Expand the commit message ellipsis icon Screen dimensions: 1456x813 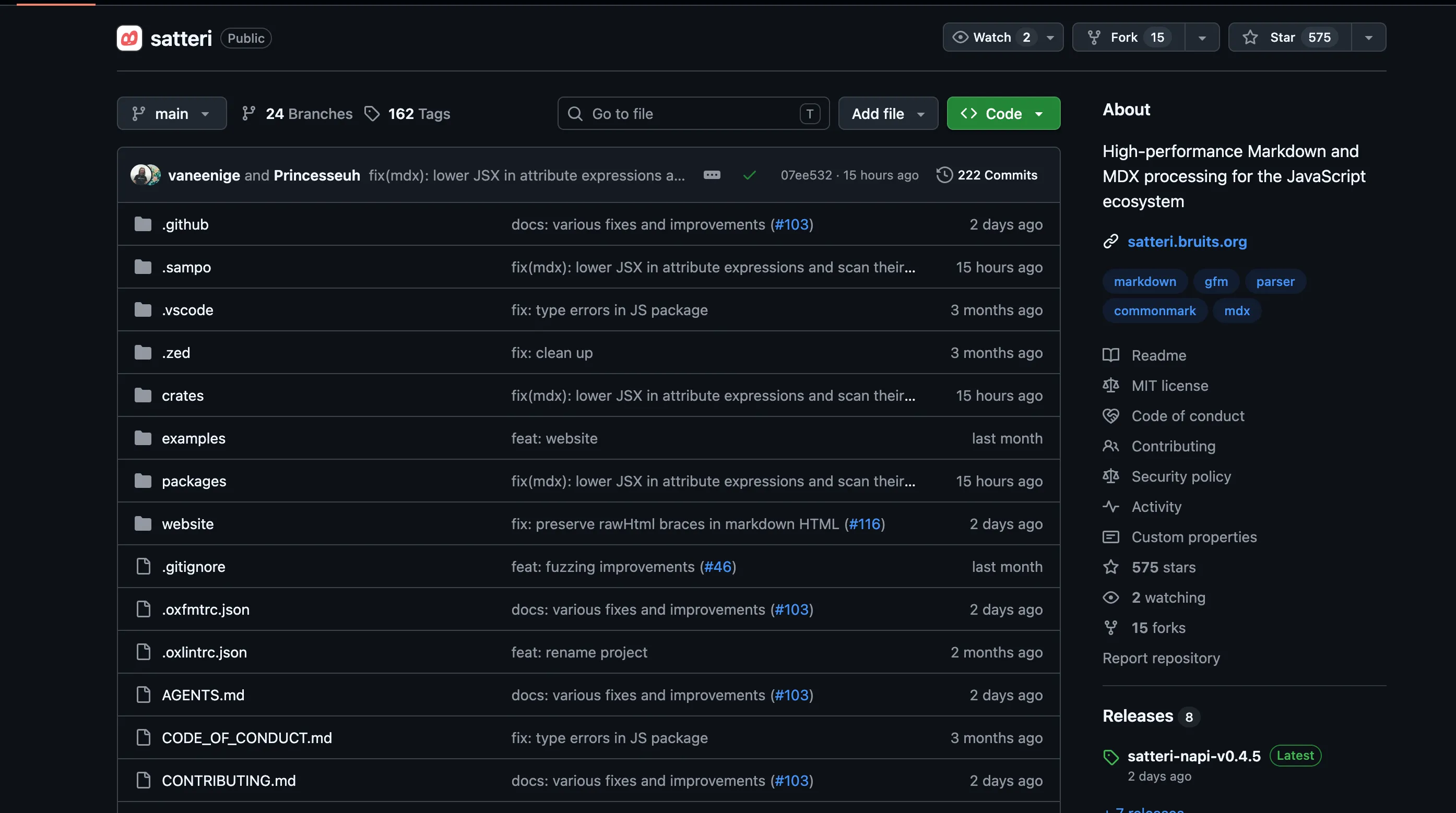click(712, 175)
